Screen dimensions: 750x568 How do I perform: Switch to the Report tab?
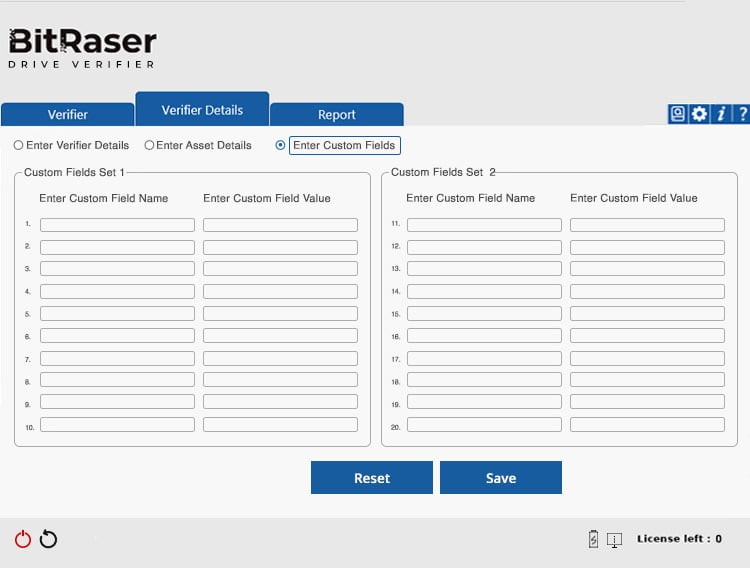(337, 114)
